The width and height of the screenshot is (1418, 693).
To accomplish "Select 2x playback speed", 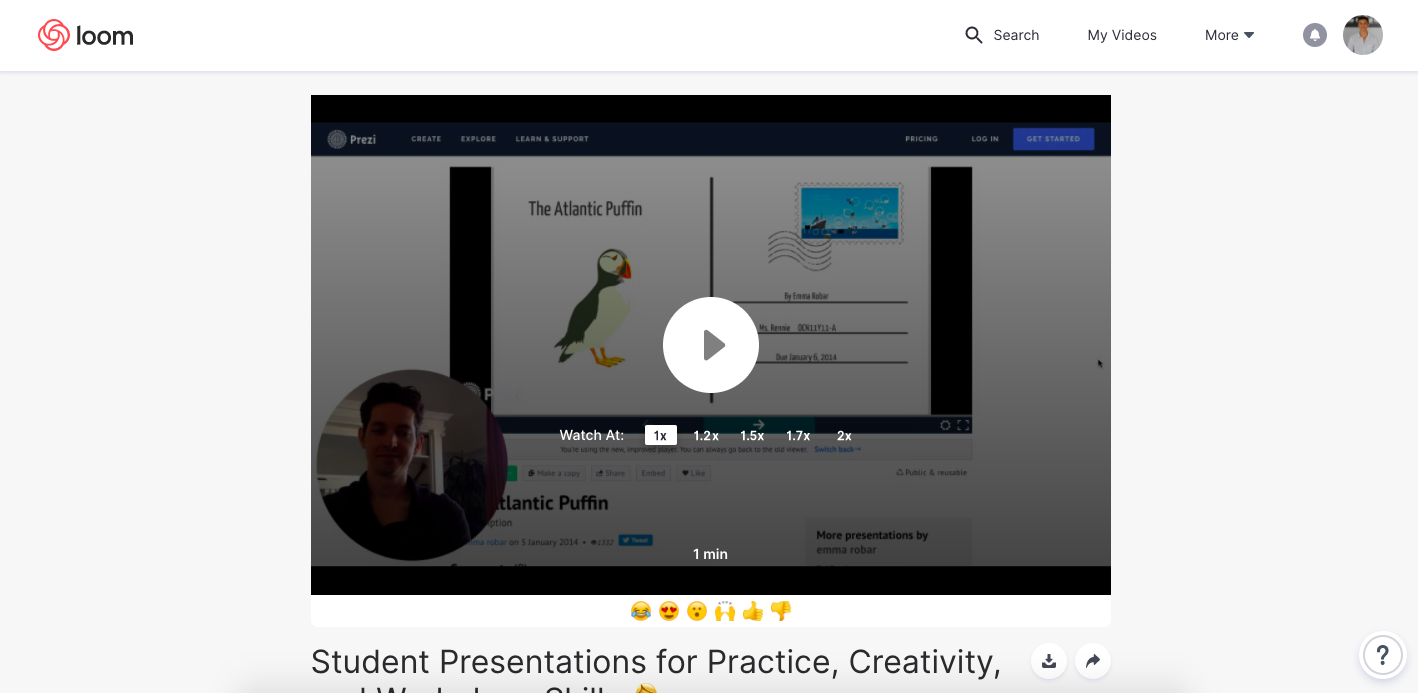I will click(844, 435).
